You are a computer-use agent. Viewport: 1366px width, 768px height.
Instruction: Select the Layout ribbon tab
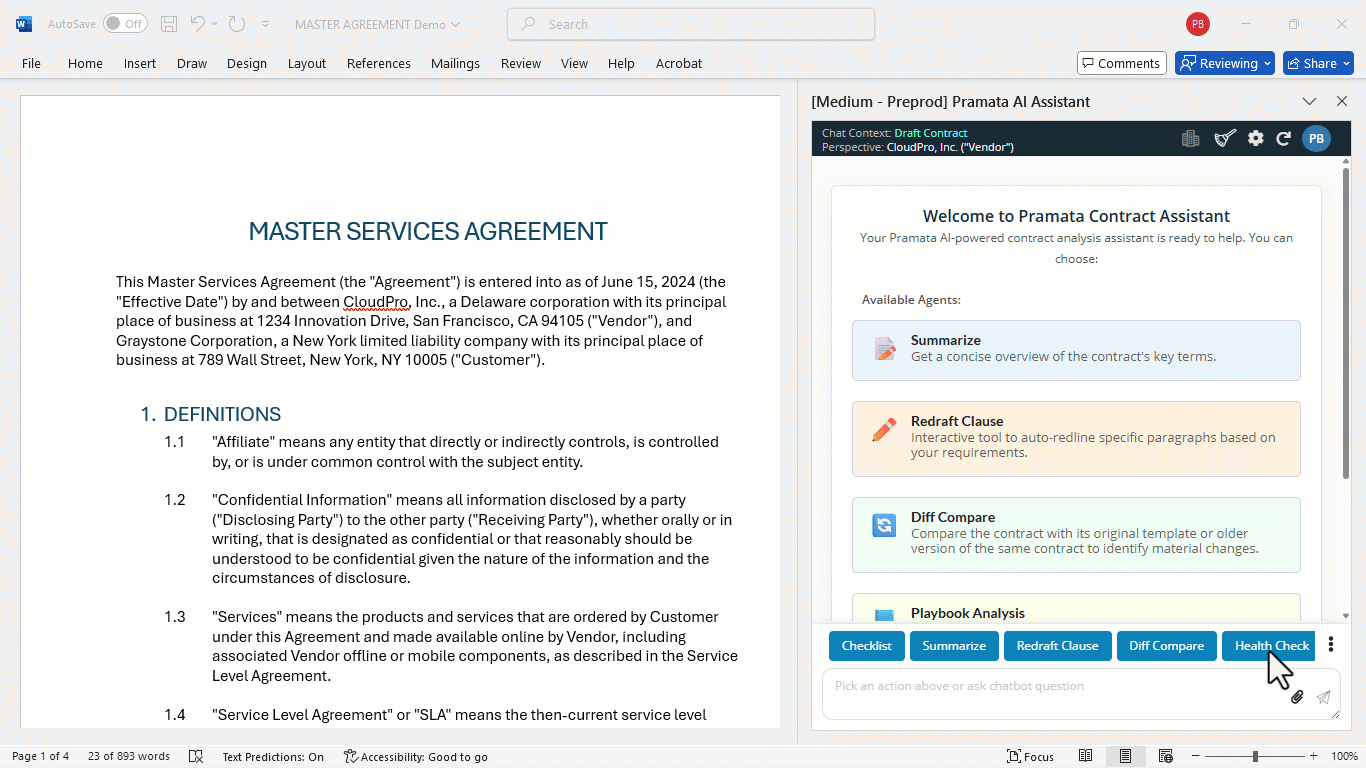307,63
